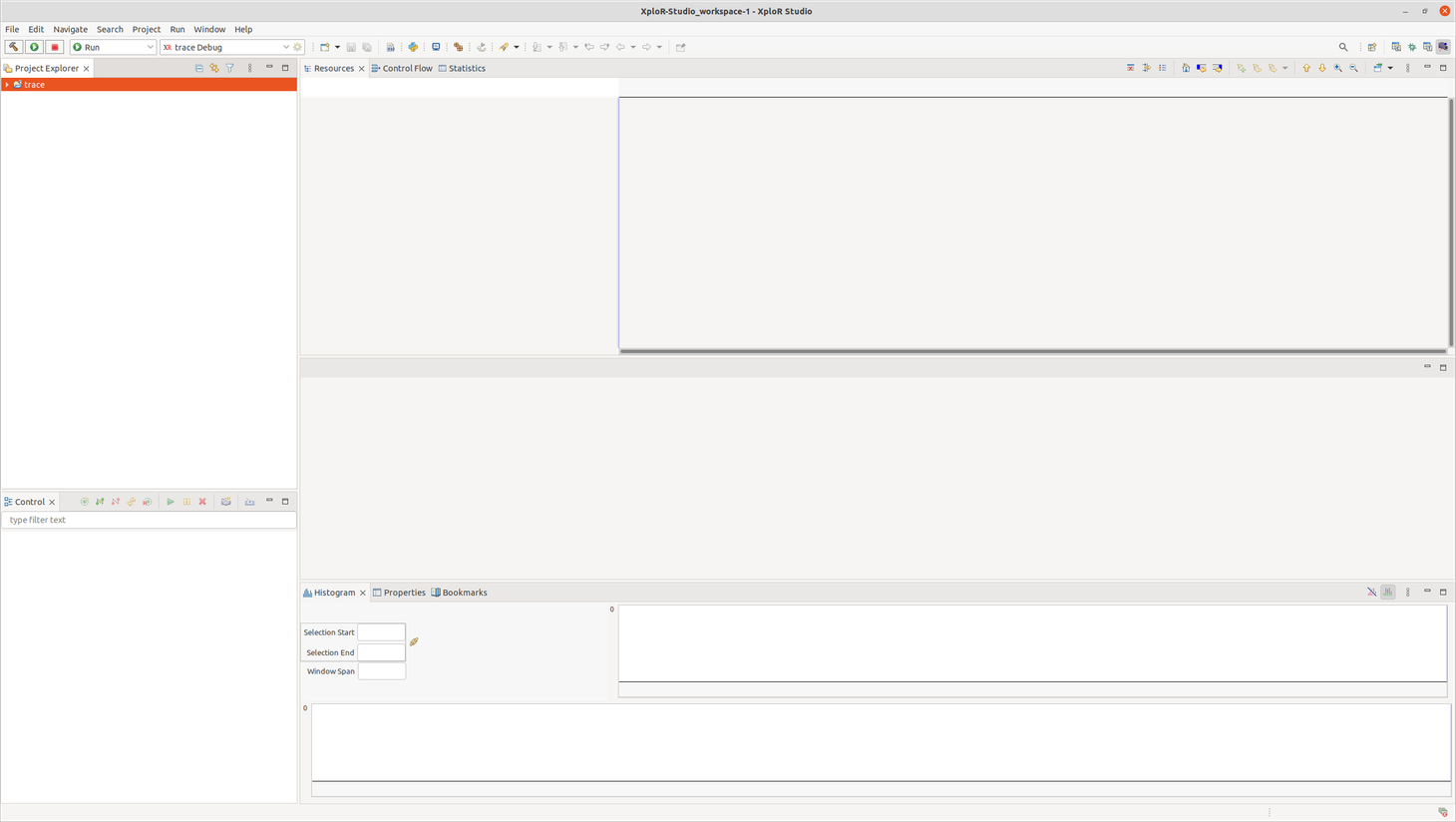Click the Control filter text field

[x=150, y=520]
